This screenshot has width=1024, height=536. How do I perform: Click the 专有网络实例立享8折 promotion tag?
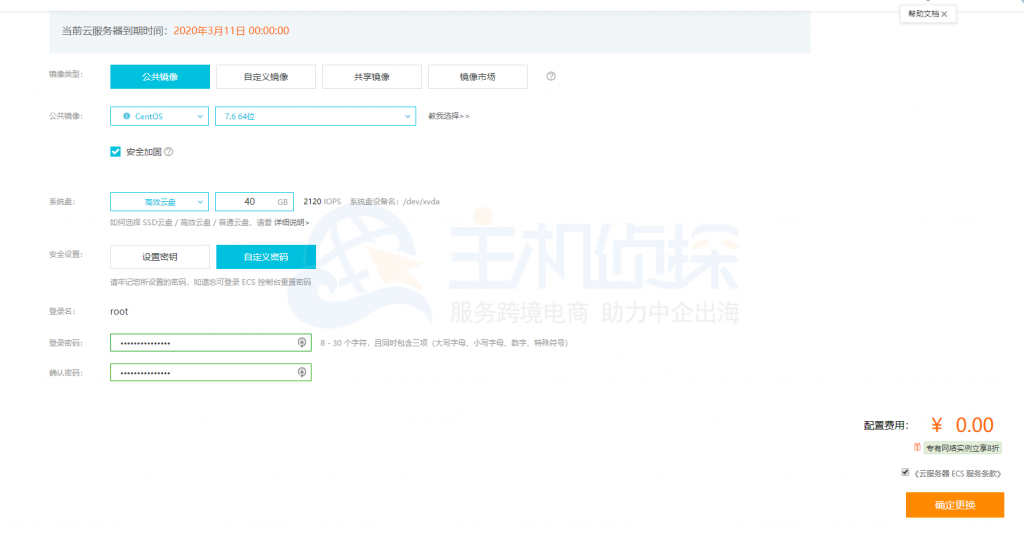pyautogui.click(x=963, y=448)
